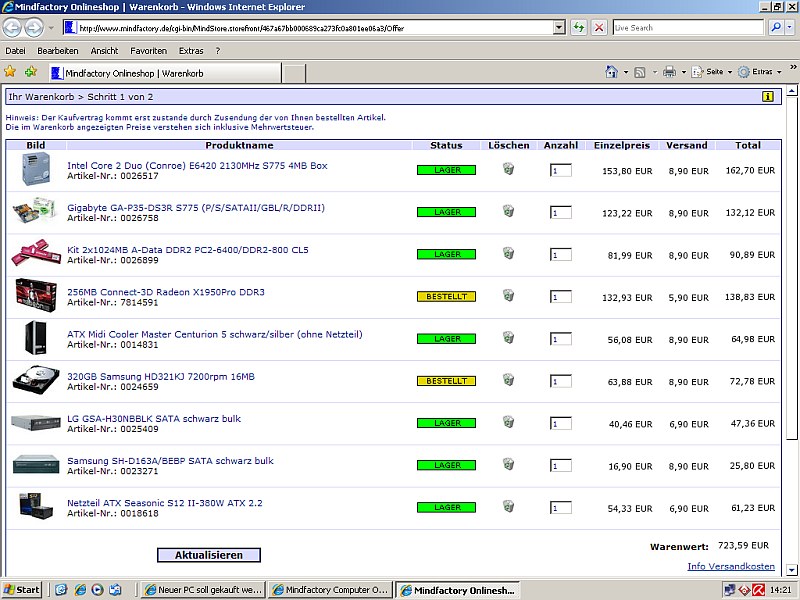Click the Live Search input box
The height and width of the screenshot is (600, 800).
688,28
